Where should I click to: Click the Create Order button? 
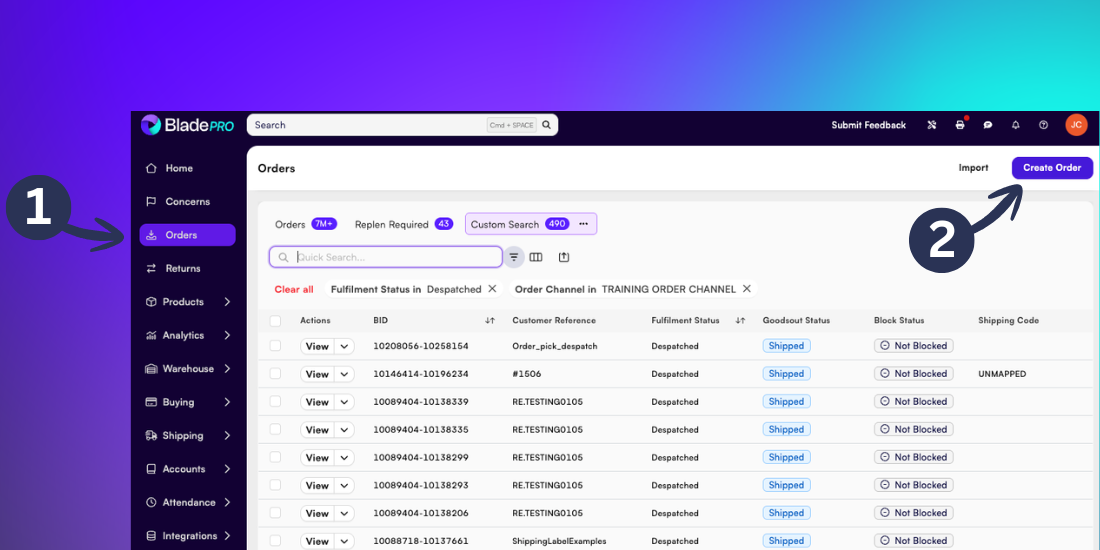[x=1052, y=168]
